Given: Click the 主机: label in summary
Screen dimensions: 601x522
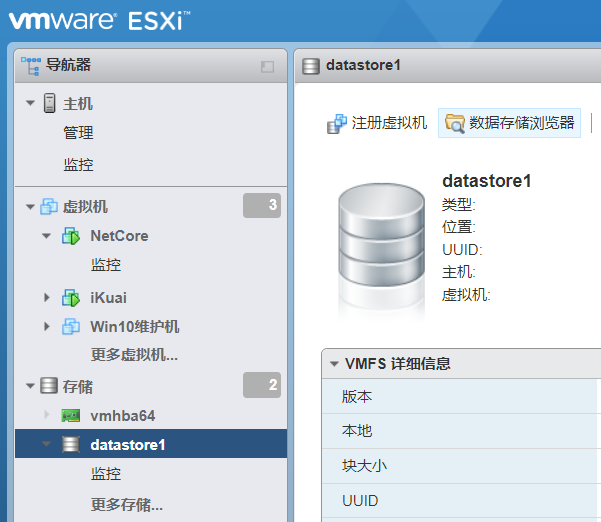Looking at the screenshot, I should coord(458,272).
